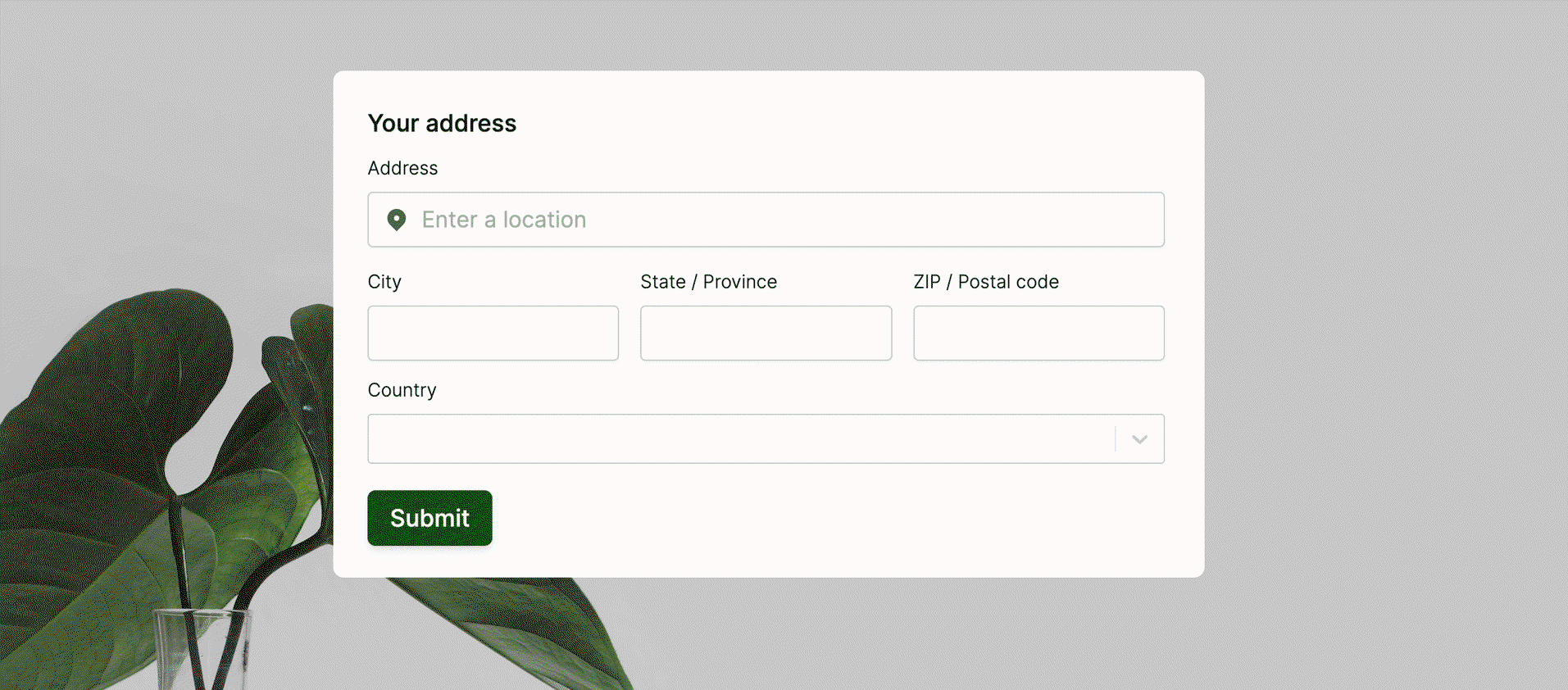Expand Country list via chevron arrow

point(1139,439)
